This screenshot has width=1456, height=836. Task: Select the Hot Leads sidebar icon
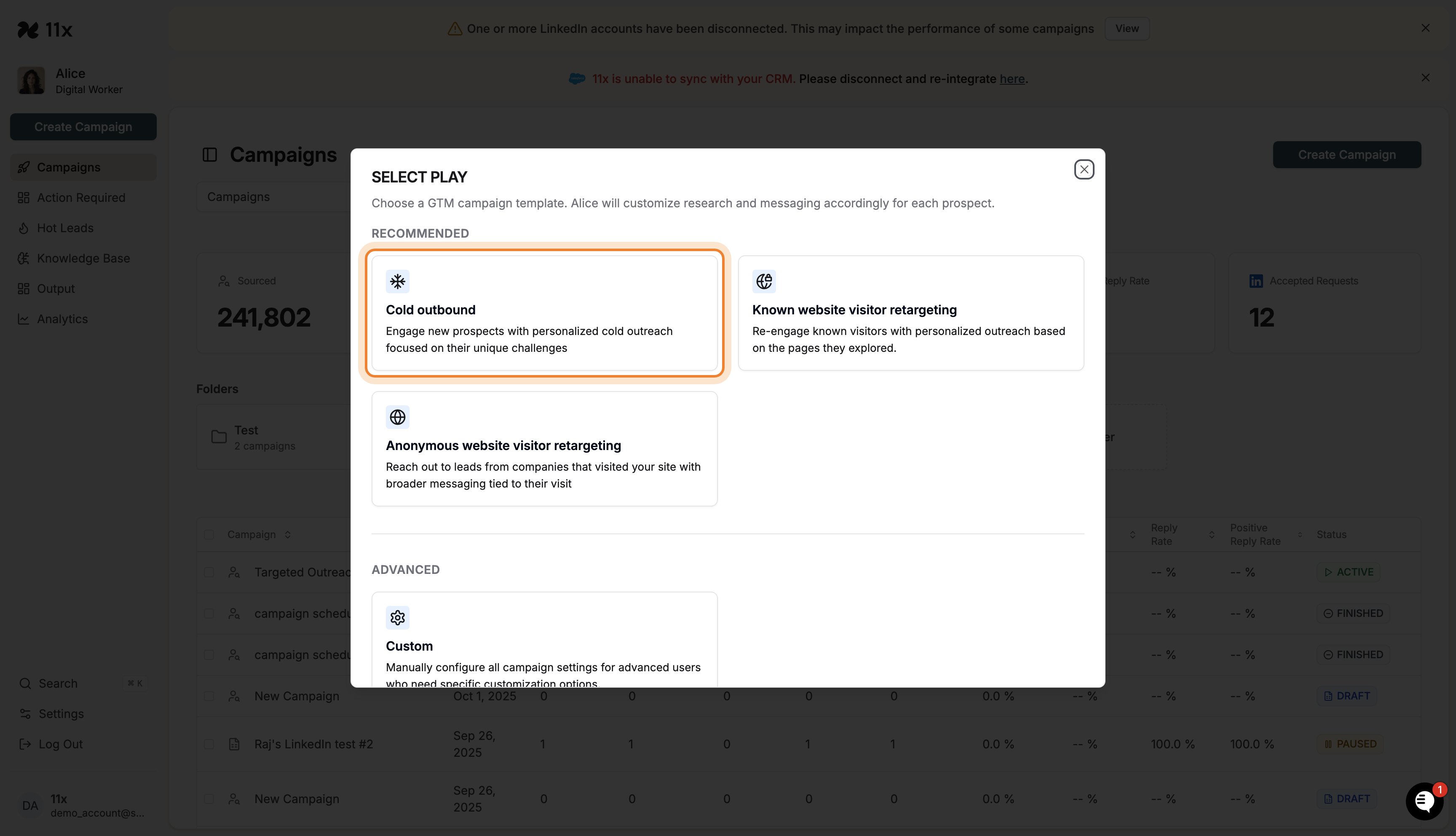24,228
